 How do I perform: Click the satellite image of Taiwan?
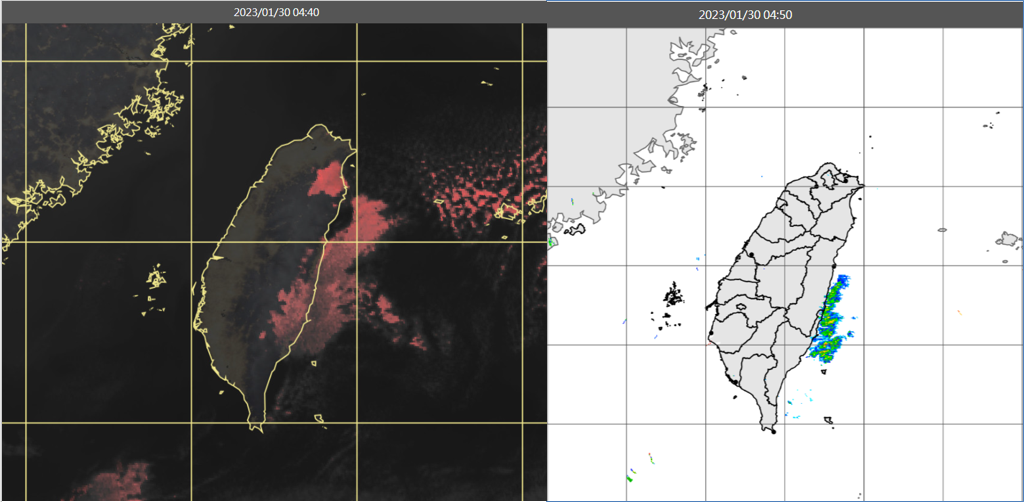pos(274,262)
